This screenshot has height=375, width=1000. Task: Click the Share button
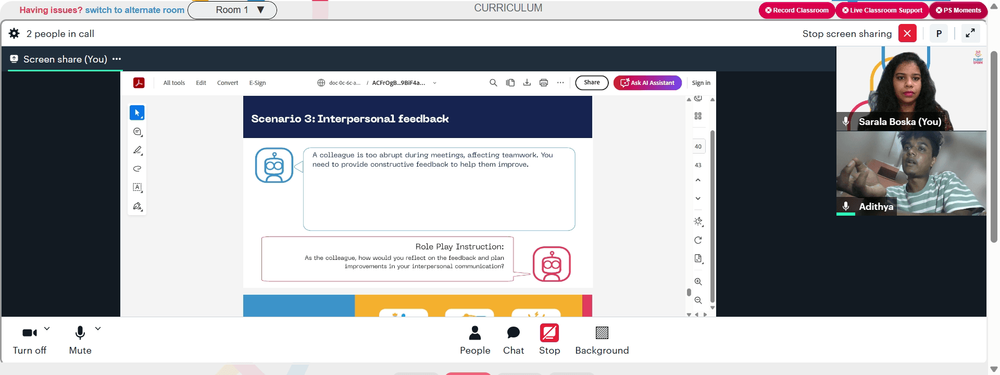point(592,82)
